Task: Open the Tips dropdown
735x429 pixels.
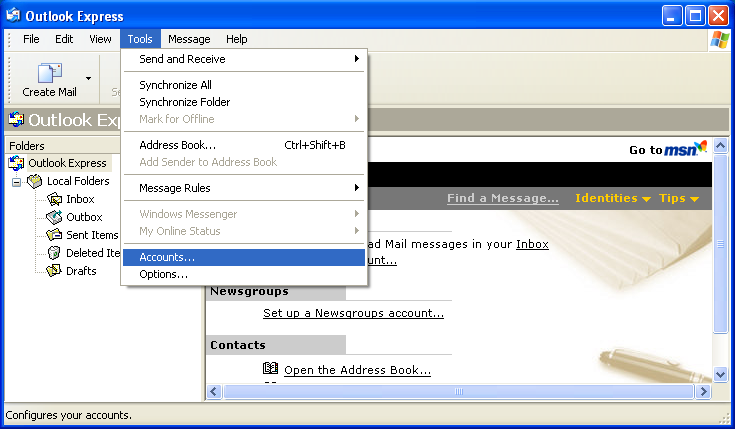Action: [679, 198]
